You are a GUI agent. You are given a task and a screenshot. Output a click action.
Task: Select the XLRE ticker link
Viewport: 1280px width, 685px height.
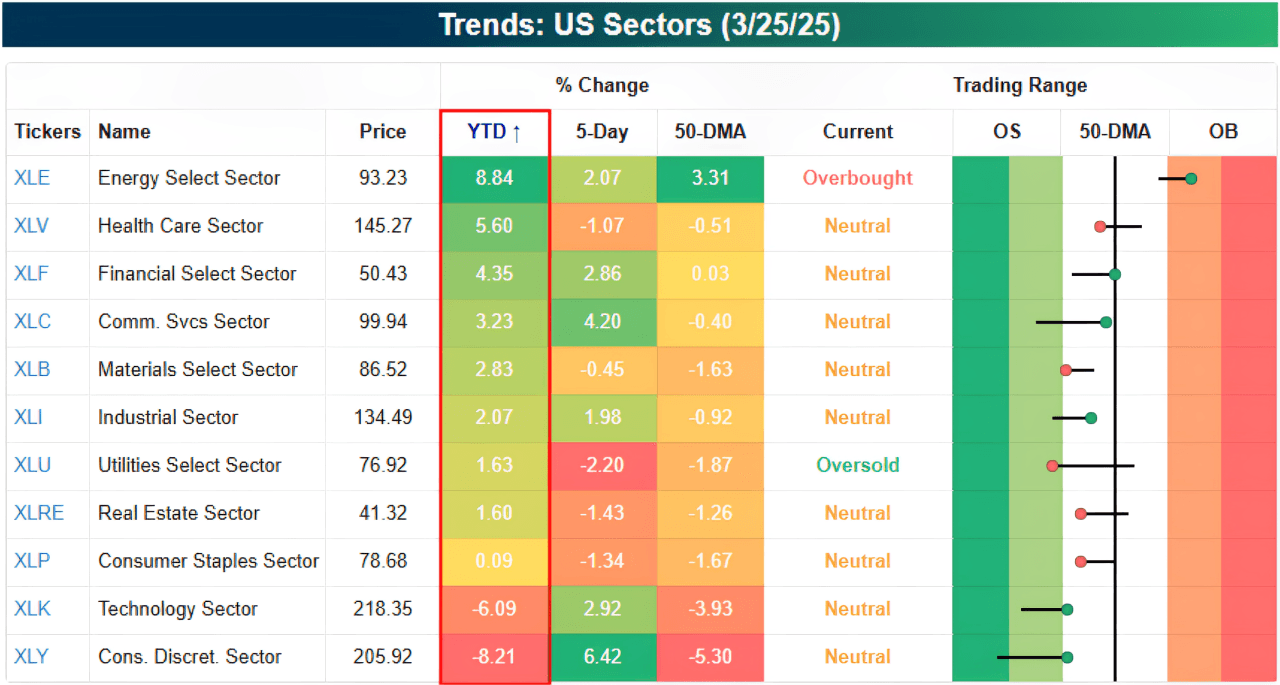pyautogui.click(x=39, y=513)
